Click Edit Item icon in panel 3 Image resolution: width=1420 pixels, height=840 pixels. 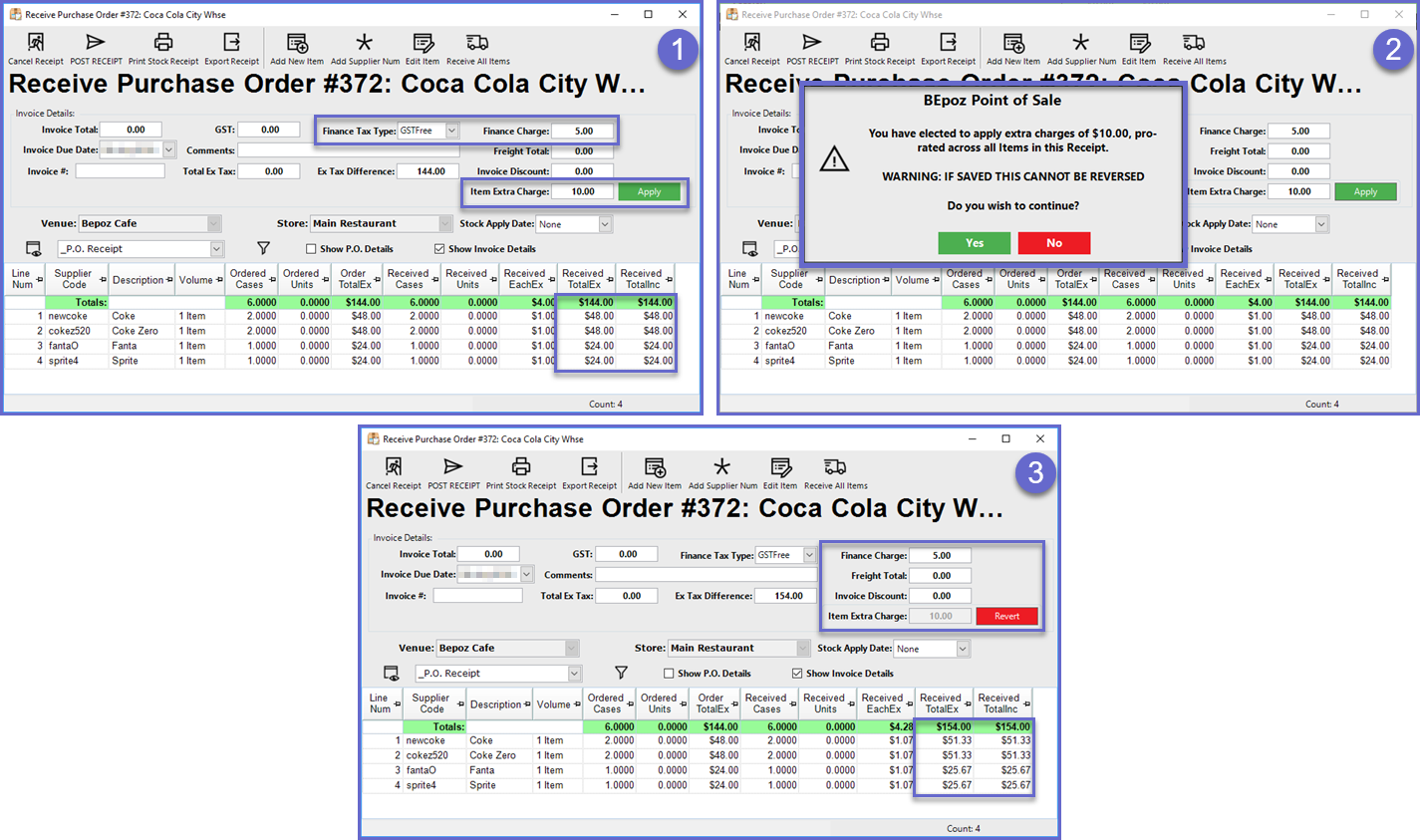(780, 467)
